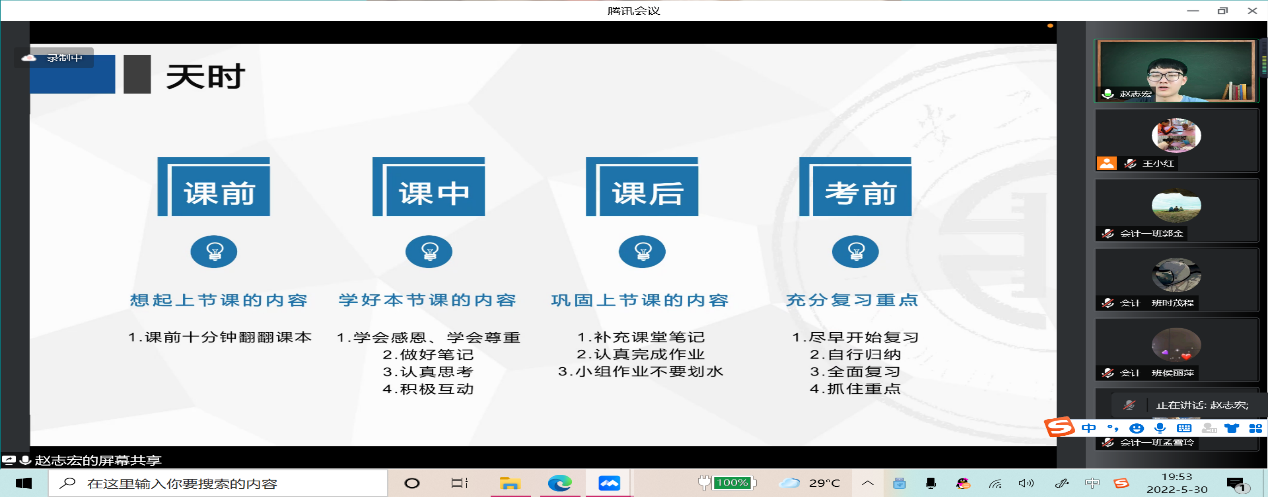Open the Sogou emoji face panel

(1138, 428)
